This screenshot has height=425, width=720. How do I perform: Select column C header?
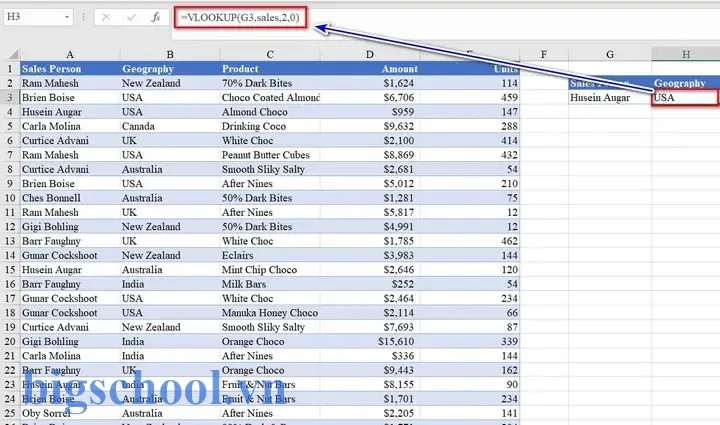pos(270,55)
